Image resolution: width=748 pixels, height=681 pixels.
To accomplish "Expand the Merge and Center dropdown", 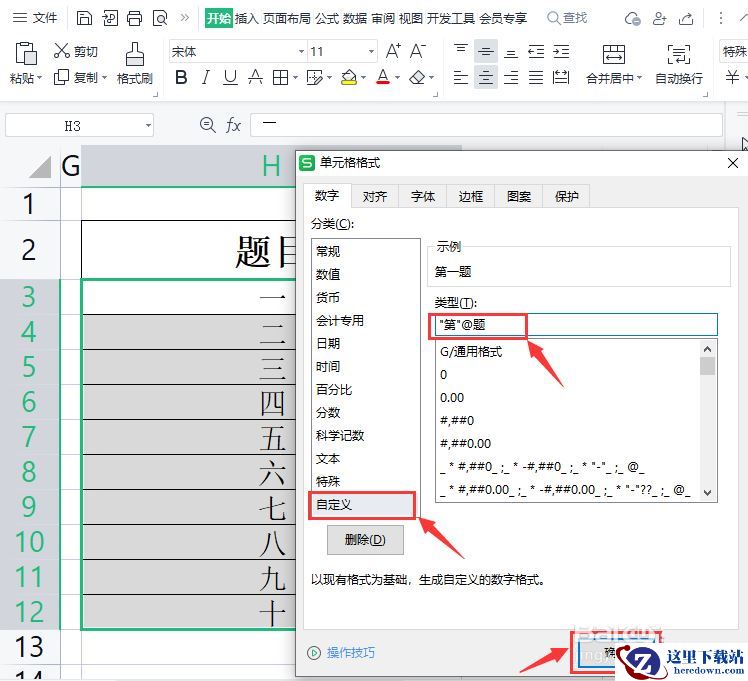I will [x=639, y=77].
